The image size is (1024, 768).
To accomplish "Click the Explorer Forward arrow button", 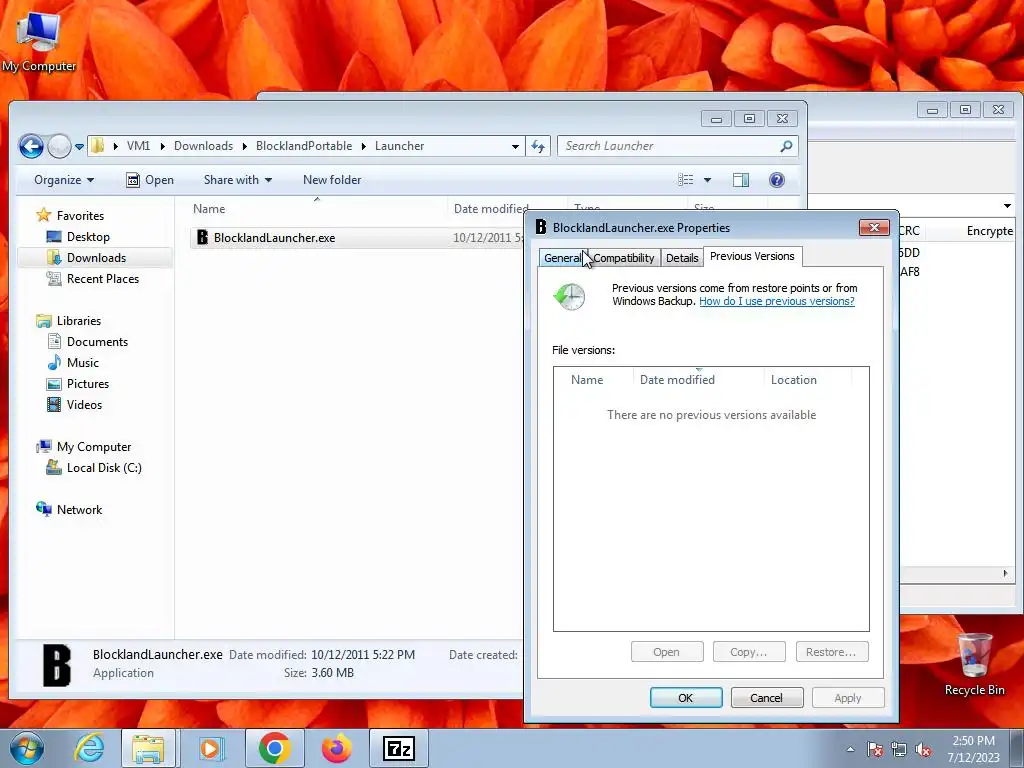I will click(59, 146).
